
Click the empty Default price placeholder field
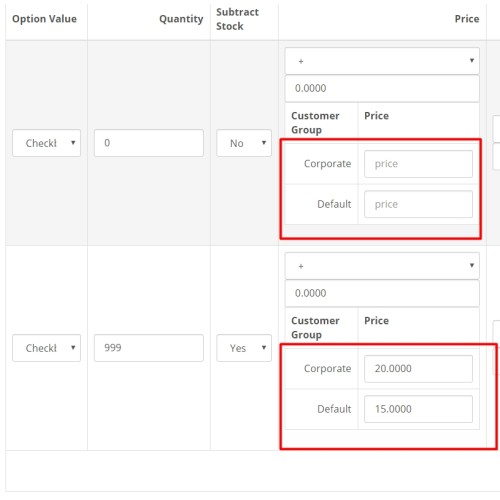click(x=418, y=204)
